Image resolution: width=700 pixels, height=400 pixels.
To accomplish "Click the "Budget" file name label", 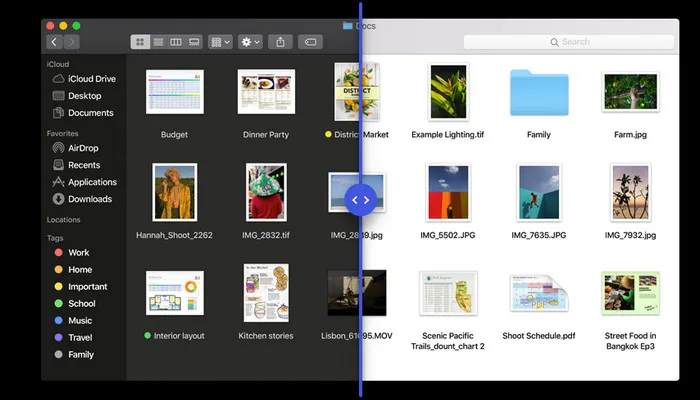I will pyautogui.click(x=174, y=134).
